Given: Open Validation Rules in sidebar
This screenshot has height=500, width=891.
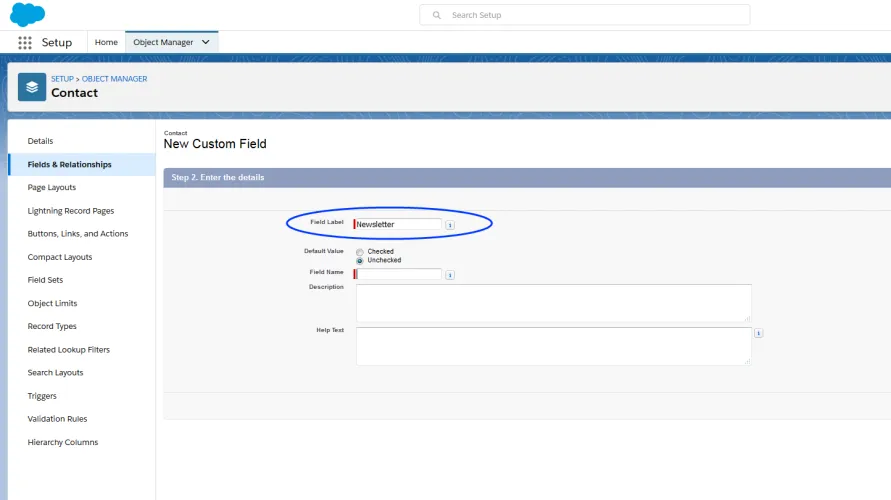Looking at the screenshot, I should point(57,419).
